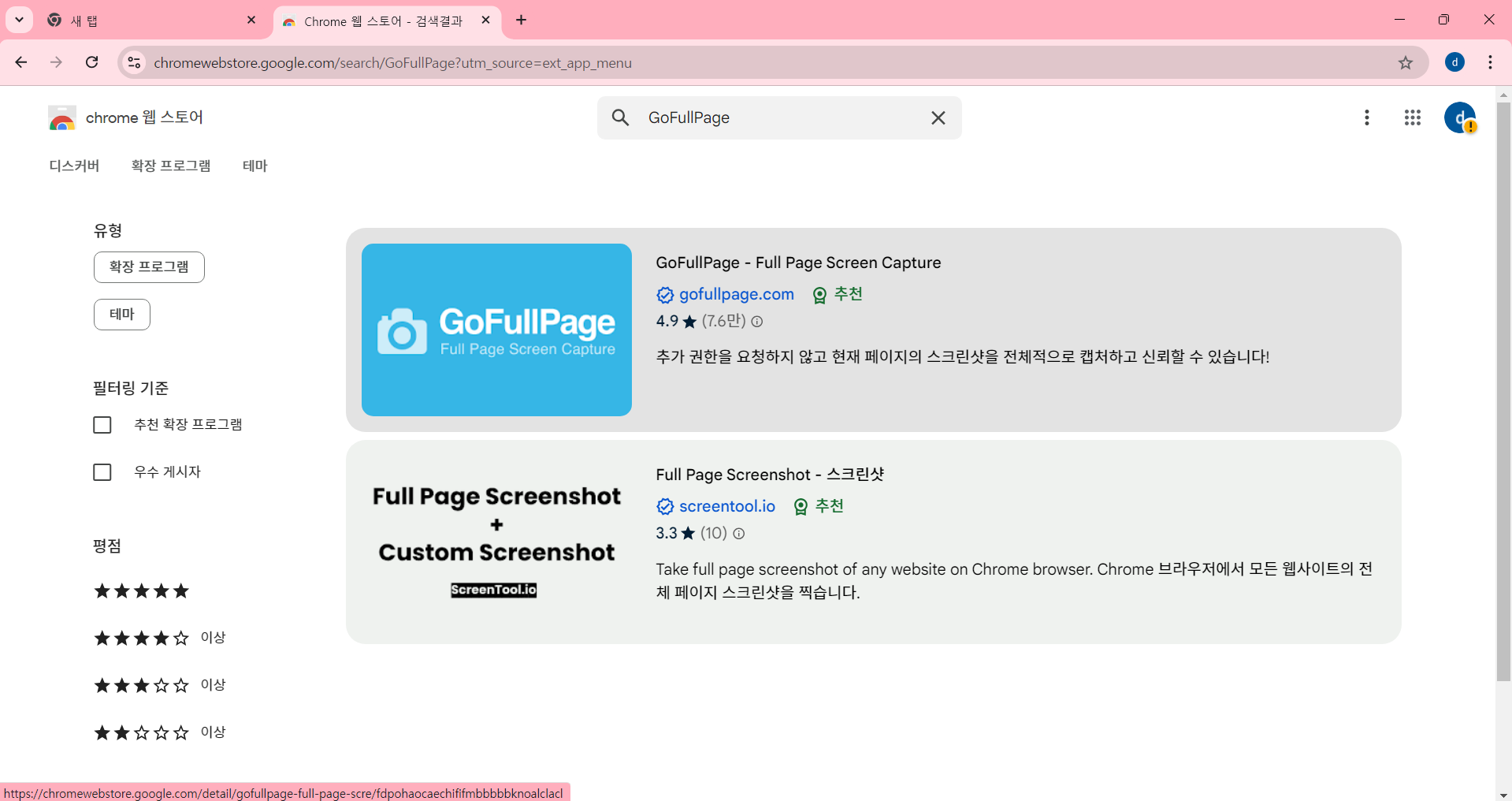Select two stars 이상 rating filter
Image resolution: width=1512 pixels, height=801 pixels.
[x=160, y=732]
